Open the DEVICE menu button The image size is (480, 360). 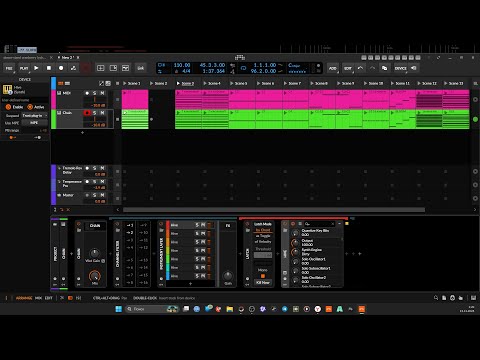pyautogui.click(x=400, y=68)
